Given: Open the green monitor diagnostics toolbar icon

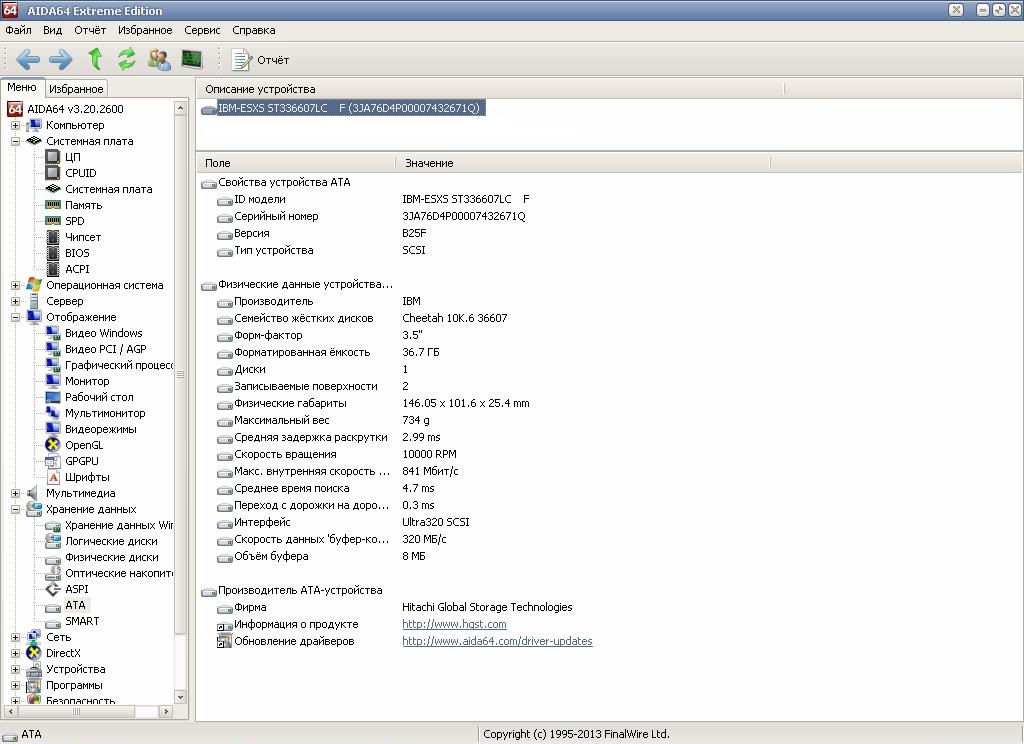Looking at the screenshot, I should [192, 59].
